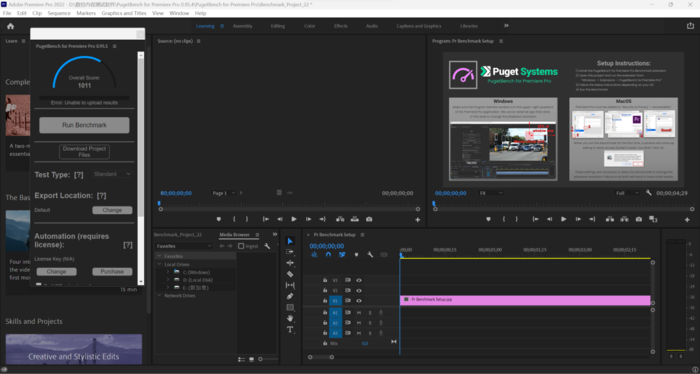
Task: Click Export Frame camera in Program monitor
Action: click(639, 219)
